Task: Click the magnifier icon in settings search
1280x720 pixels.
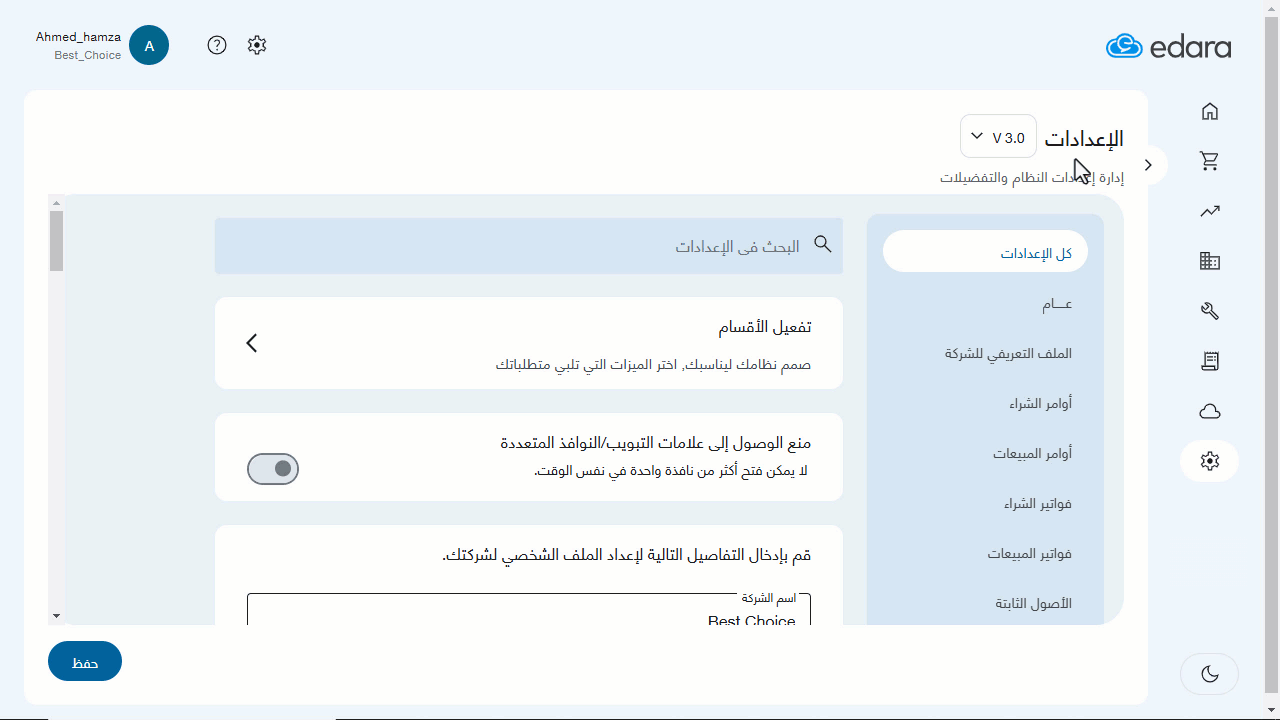Action: (x=823, y=244)
